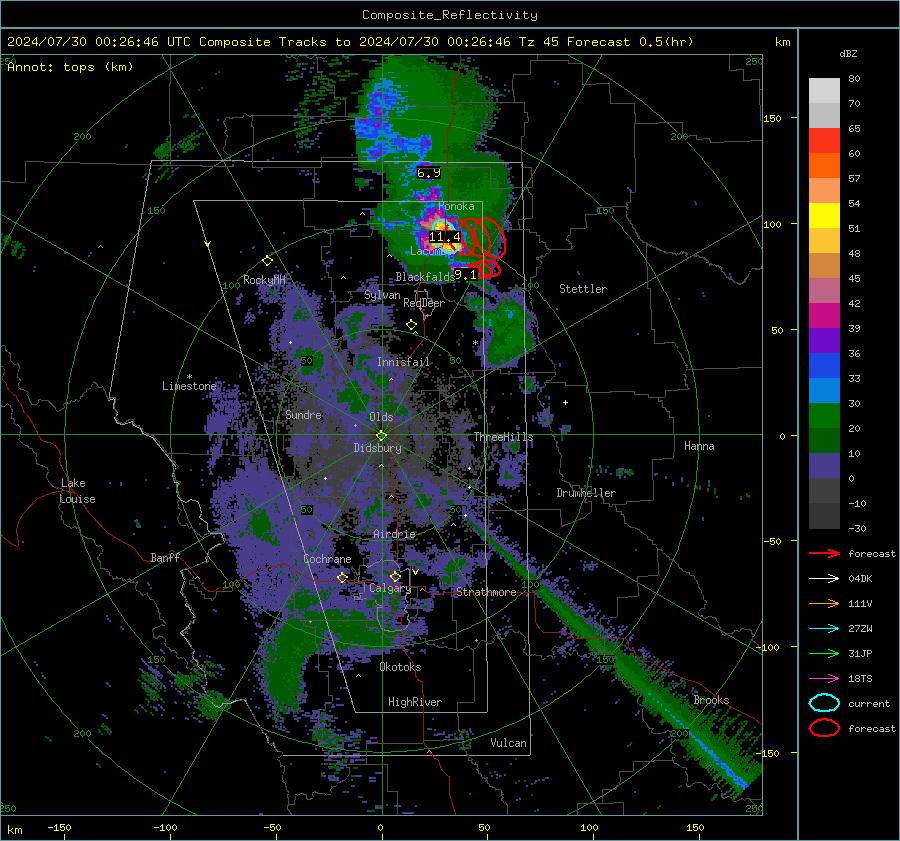Click the orange 111V arrow icon
Image resolution: width=900 pixels, height=841 pixels.
click(824, 603)
